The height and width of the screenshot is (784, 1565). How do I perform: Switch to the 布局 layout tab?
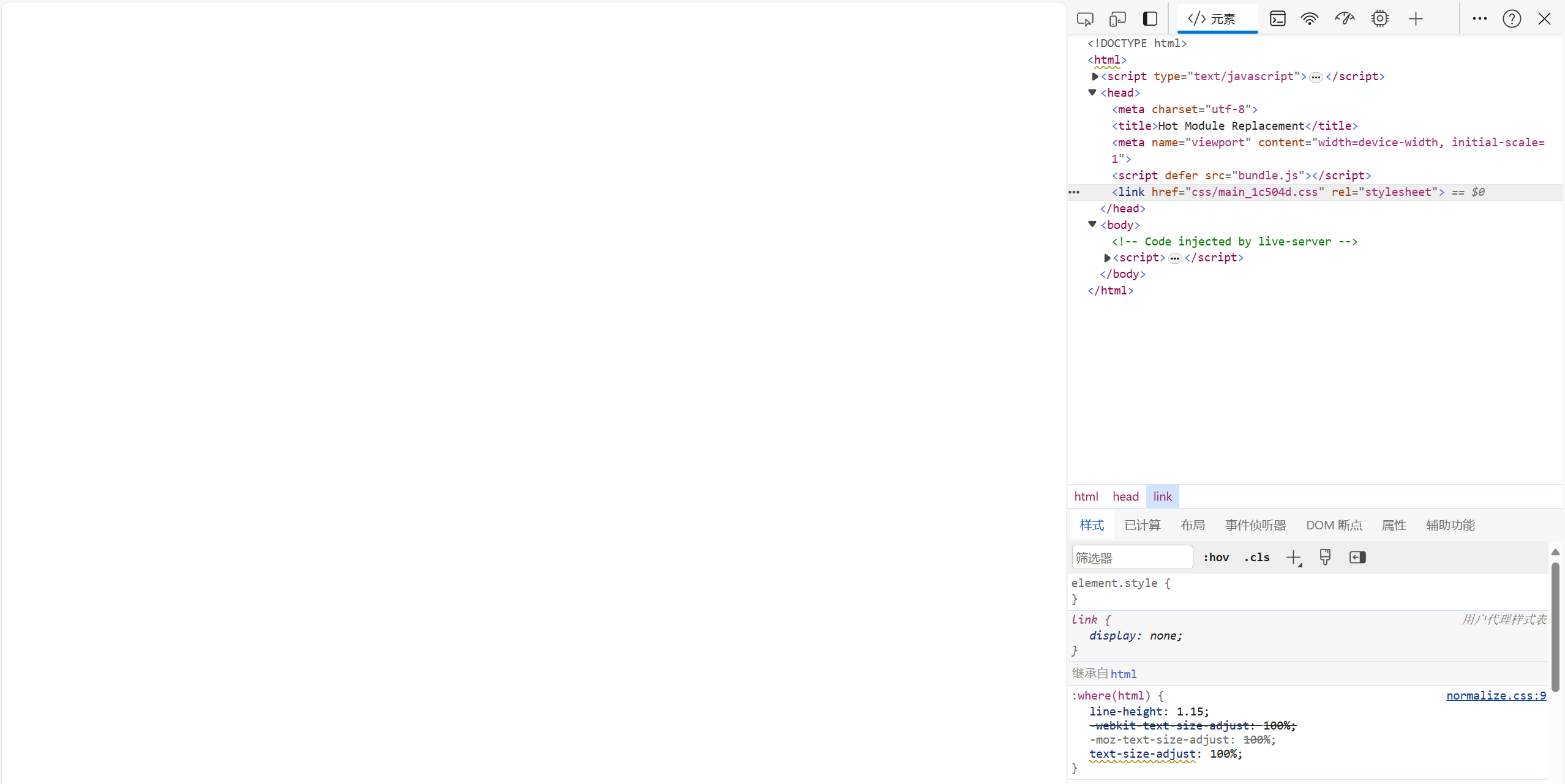click(x=1193, y=525)
